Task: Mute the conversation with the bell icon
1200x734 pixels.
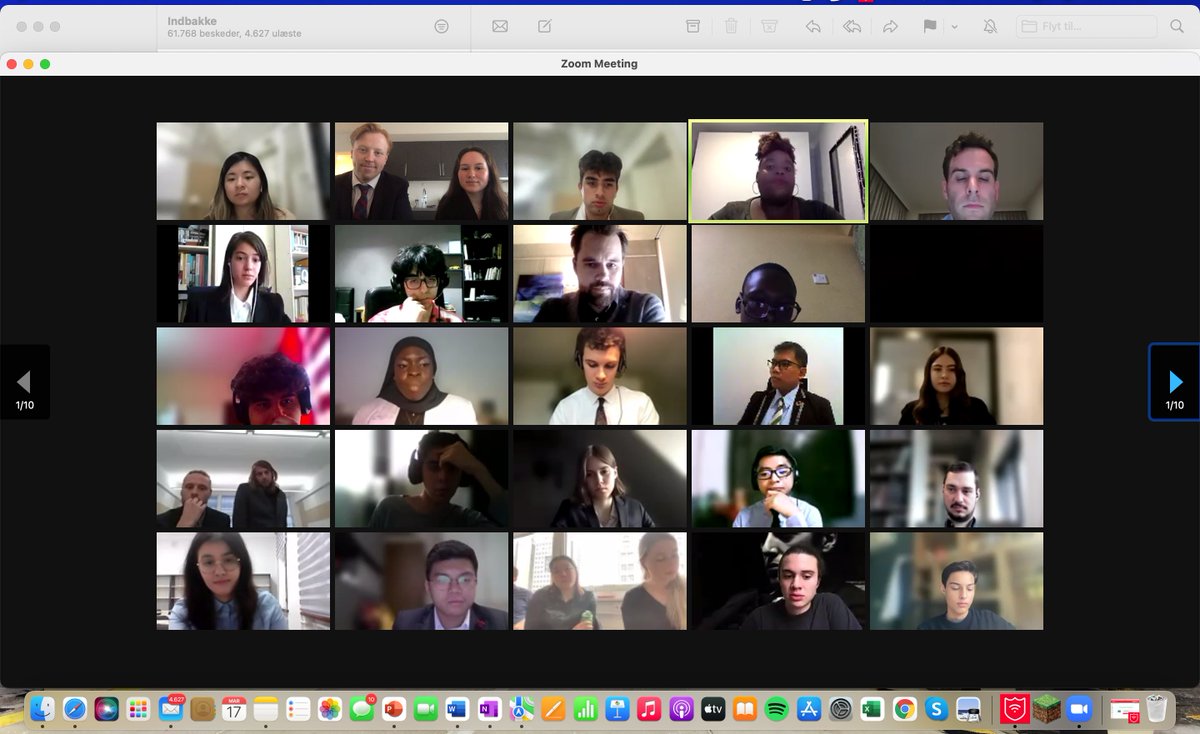Action: pos(990,26)
